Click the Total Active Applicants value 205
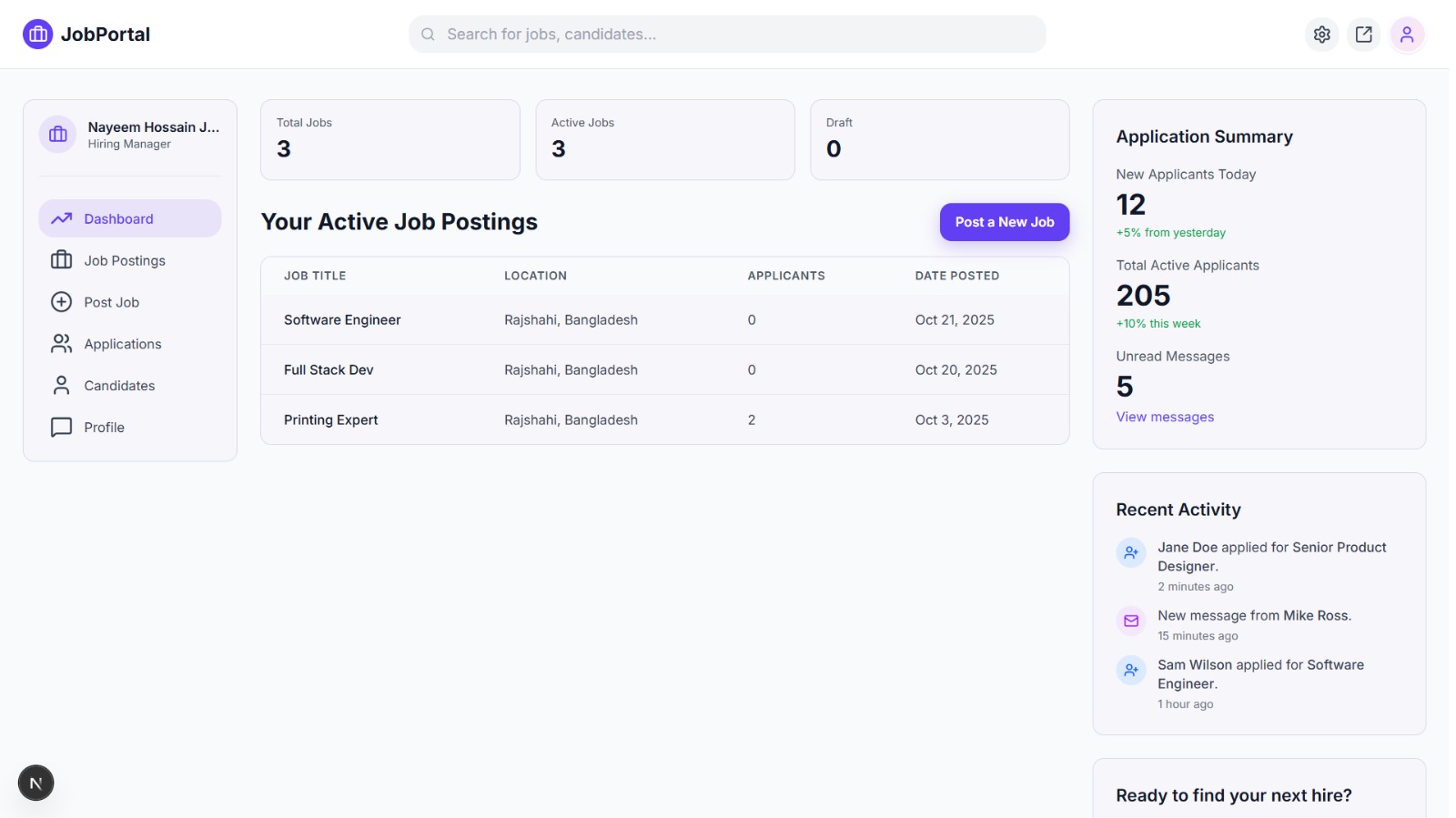Image resolution: width=1456 pixels, height=818 pixels. [x=1143, y=296]
